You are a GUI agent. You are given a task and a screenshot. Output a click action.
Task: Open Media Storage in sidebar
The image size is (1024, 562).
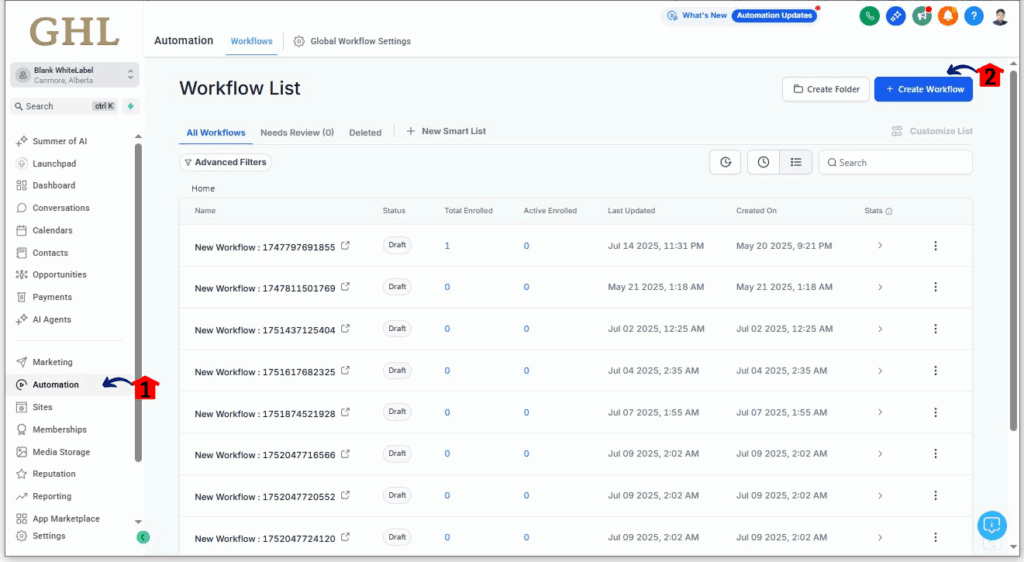coord(61,452)
